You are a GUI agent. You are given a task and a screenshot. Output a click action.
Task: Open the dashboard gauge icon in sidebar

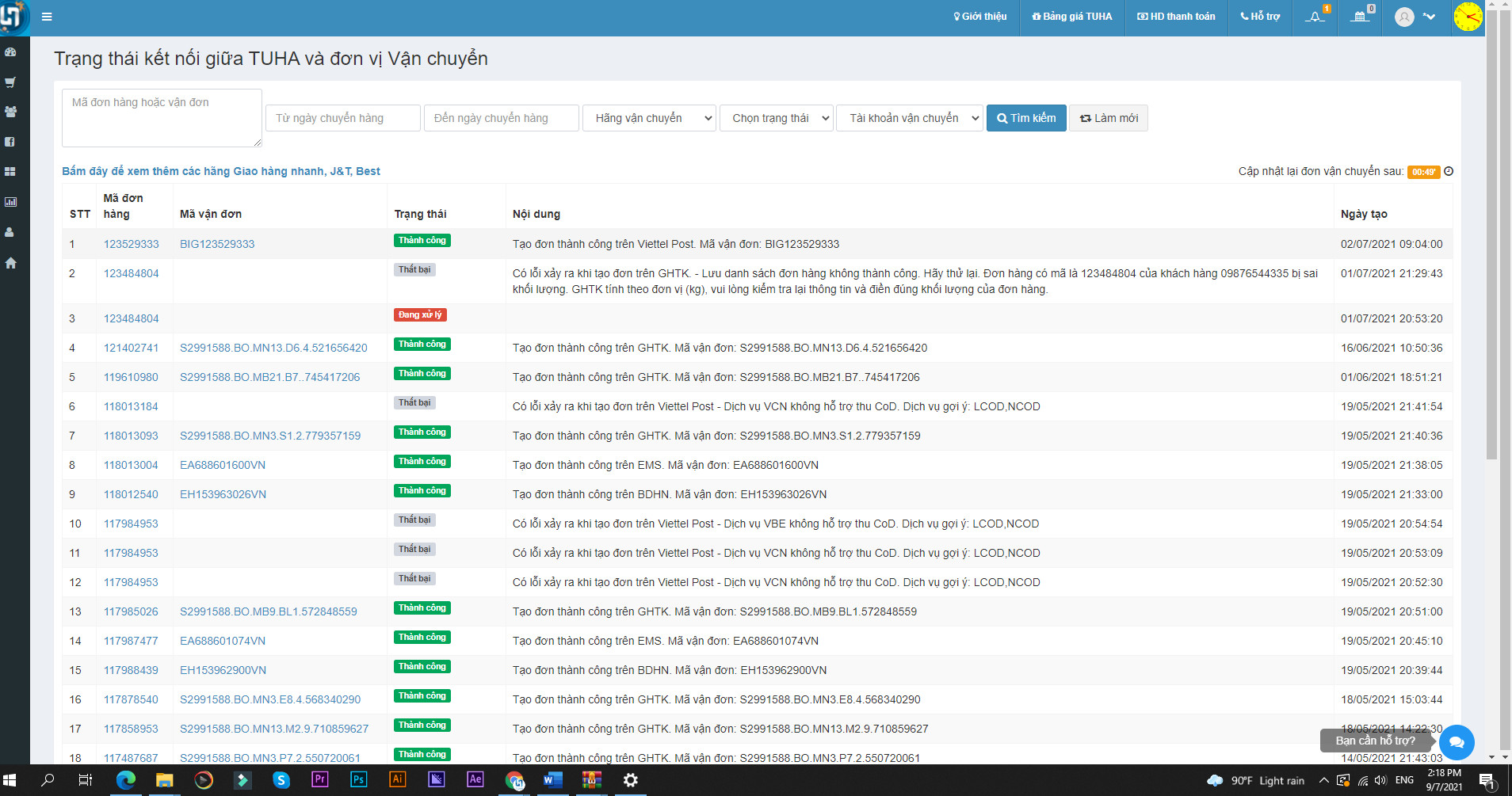[11, 52]
